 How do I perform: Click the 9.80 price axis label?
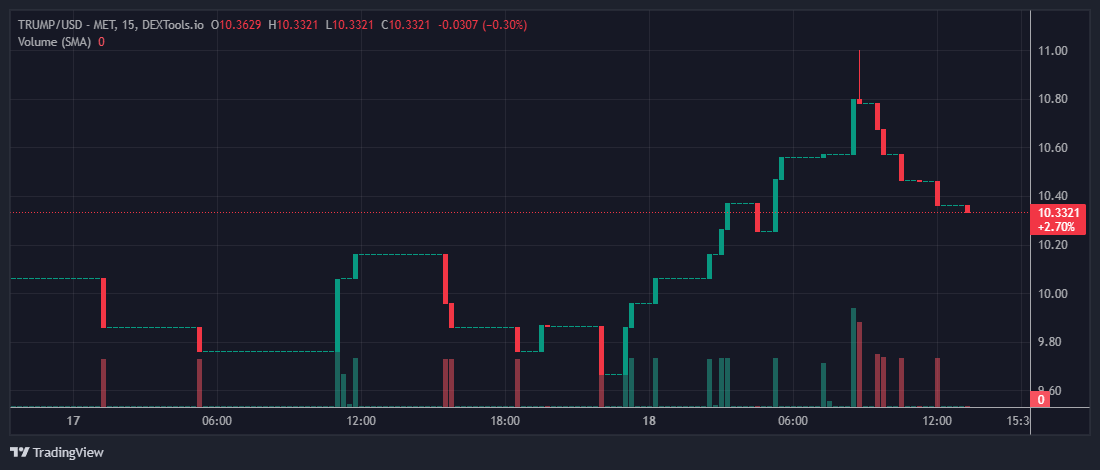point(1052,342)
